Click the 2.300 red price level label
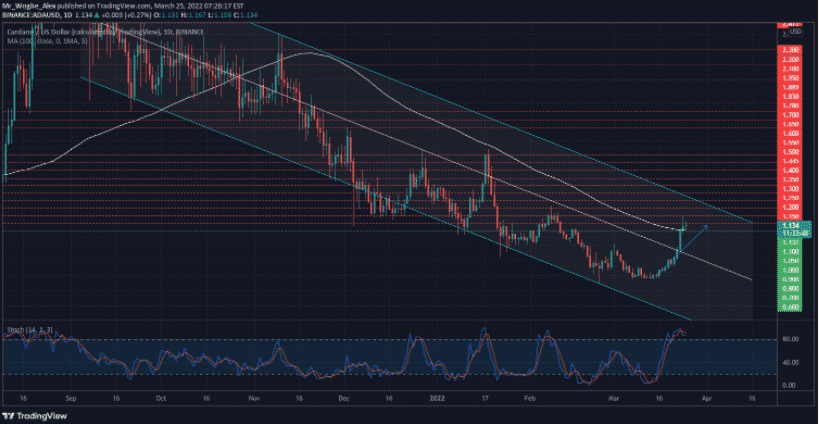The image size is (819, 424). 790,50
